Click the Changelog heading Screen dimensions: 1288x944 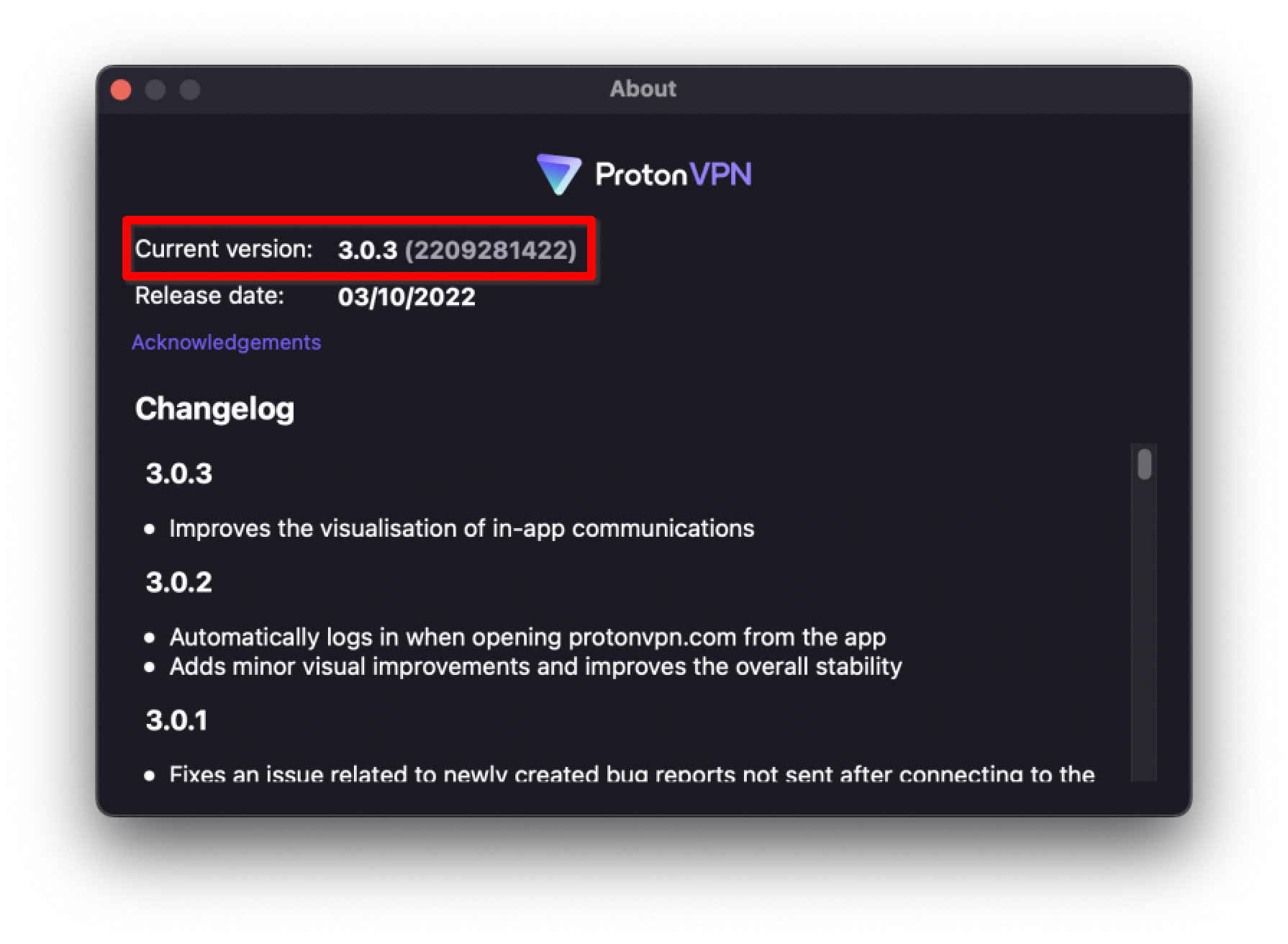[x=214, y=409]
